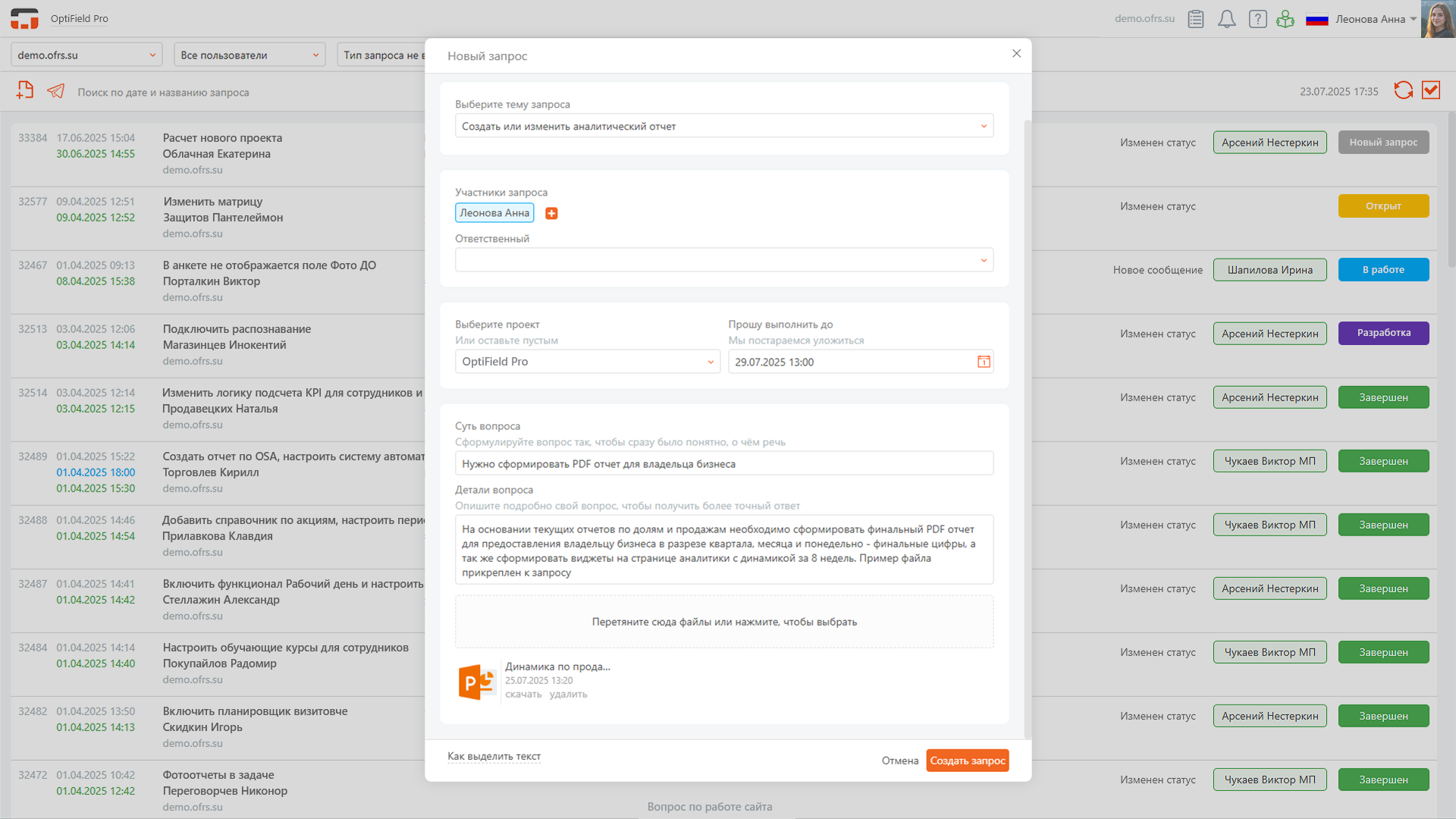
Task: Open the clipboard list icon in header
Action: 1196,19
